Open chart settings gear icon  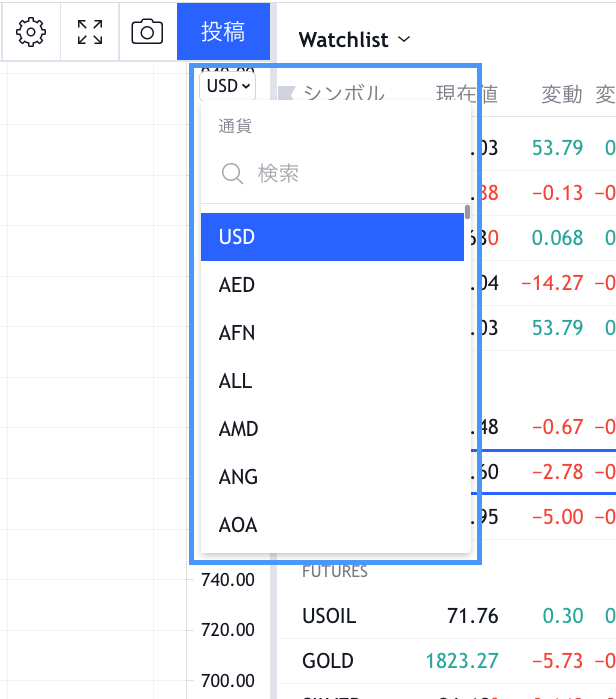coord(32,33)
